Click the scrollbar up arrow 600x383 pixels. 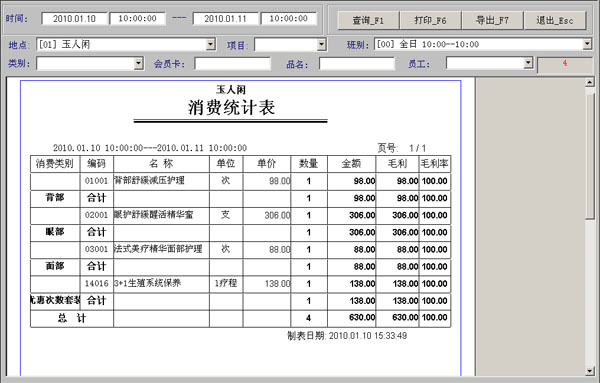coord(589,82)
